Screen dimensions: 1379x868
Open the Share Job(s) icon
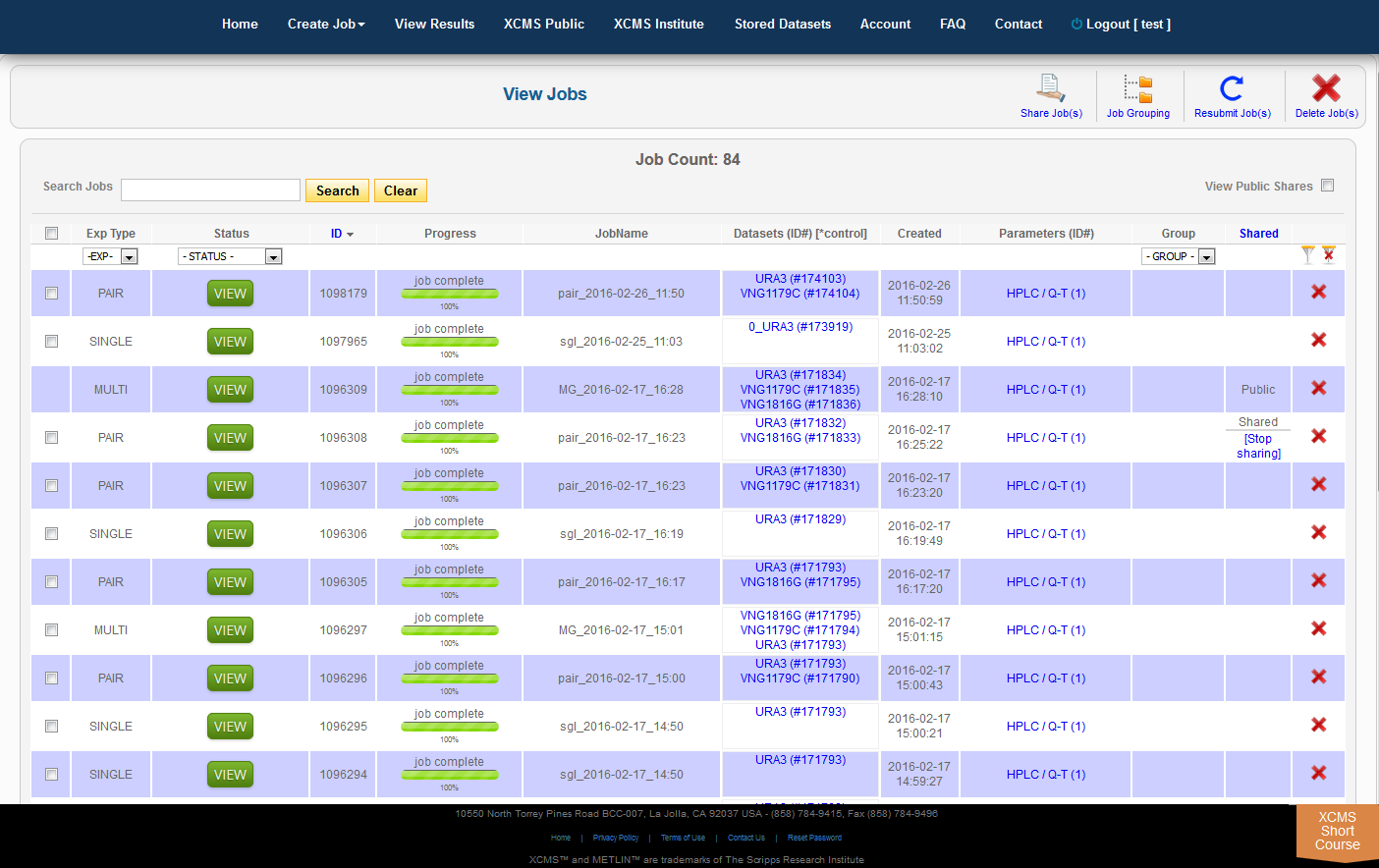[1051, 88]
